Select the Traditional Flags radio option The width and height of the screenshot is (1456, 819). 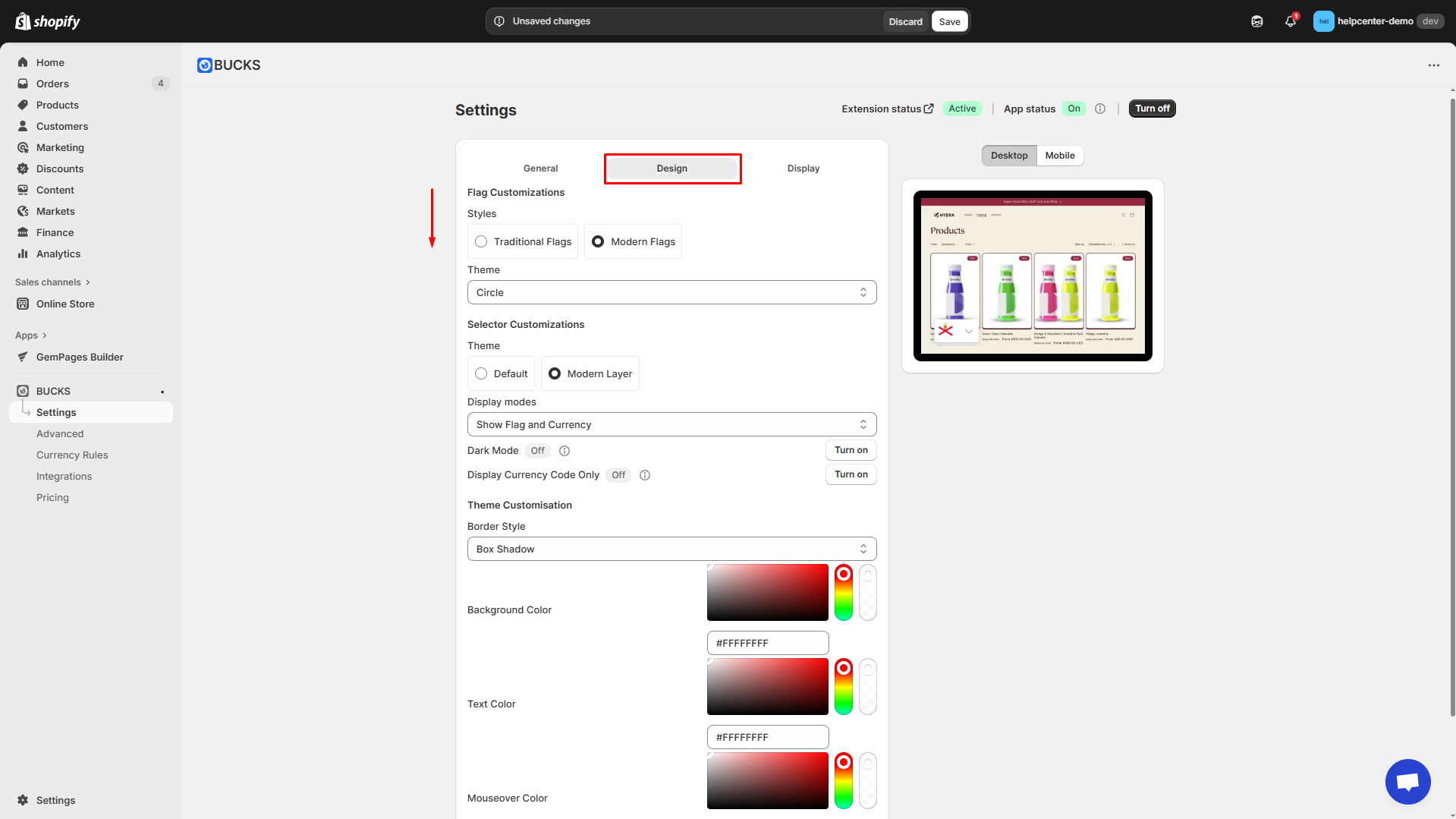481,241
